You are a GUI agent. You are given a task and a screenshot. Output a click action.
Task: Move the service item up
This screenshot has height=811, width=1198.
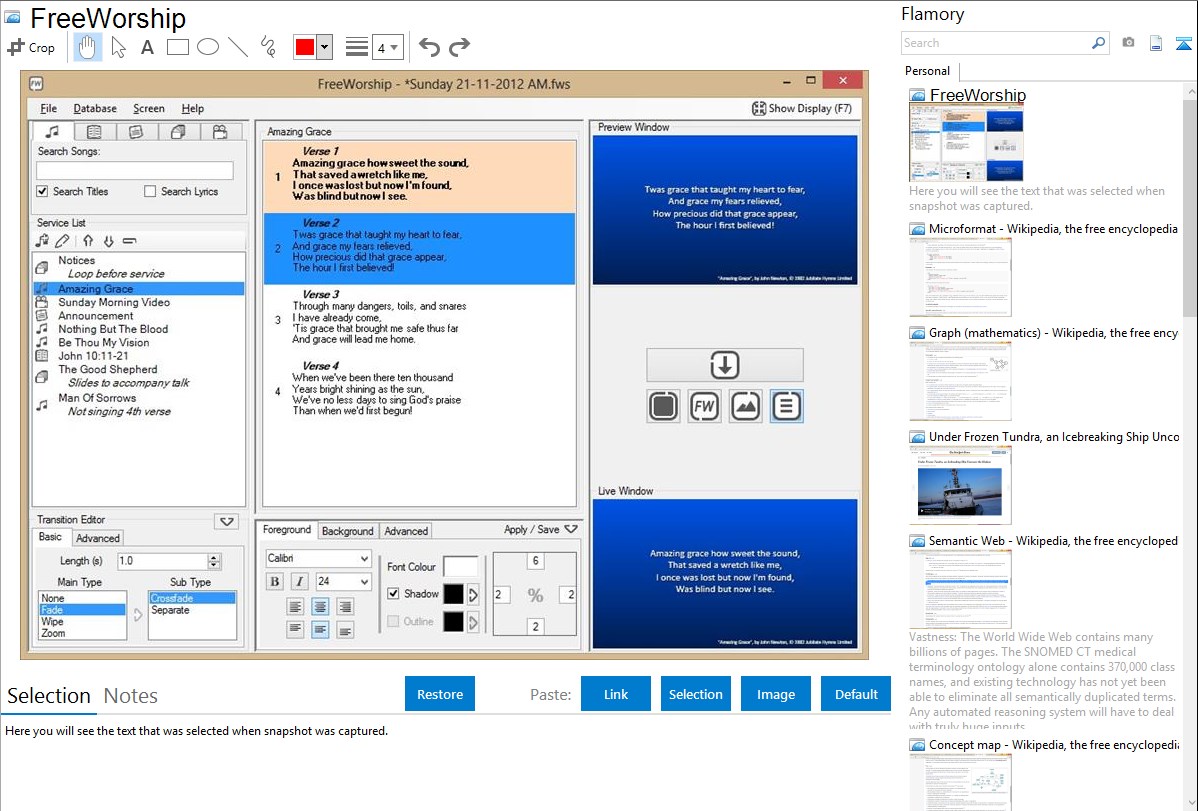[88, 241]
